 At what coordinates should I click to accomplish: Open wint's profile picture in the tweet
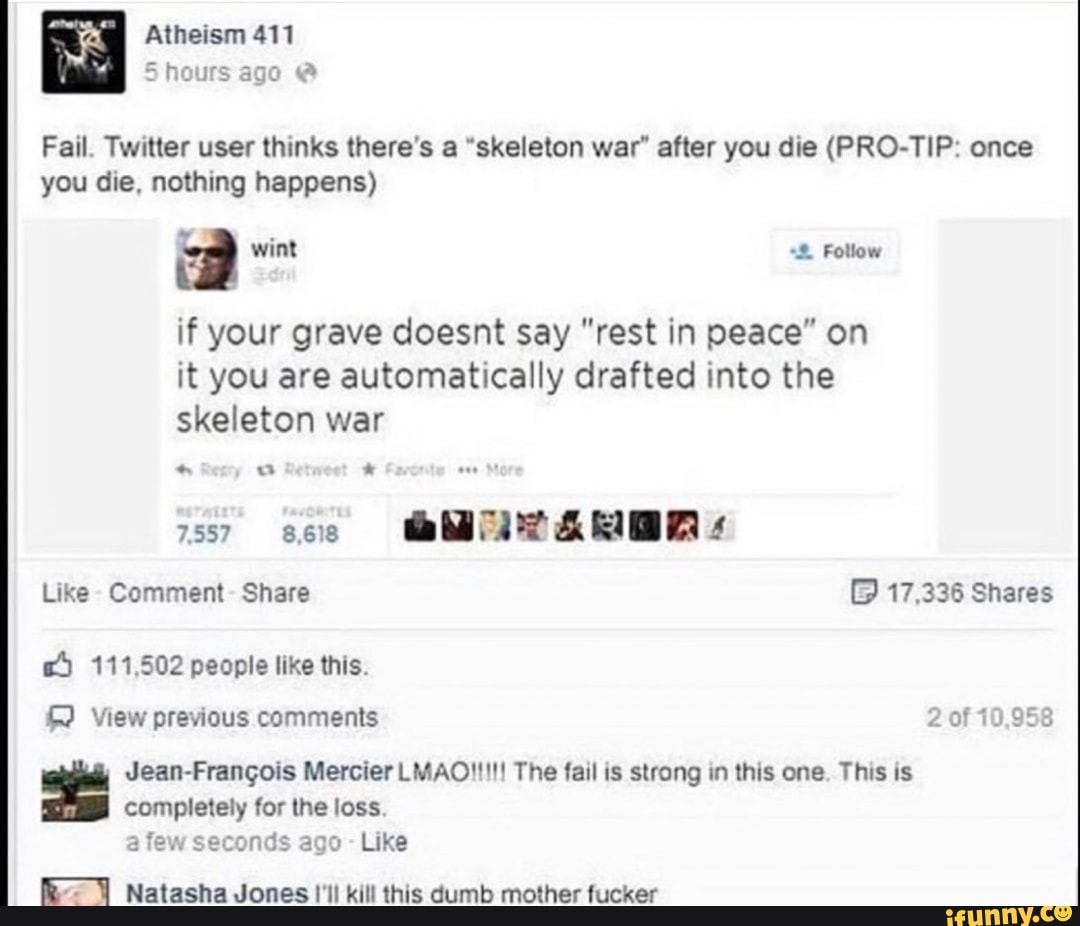click(207, 258)
